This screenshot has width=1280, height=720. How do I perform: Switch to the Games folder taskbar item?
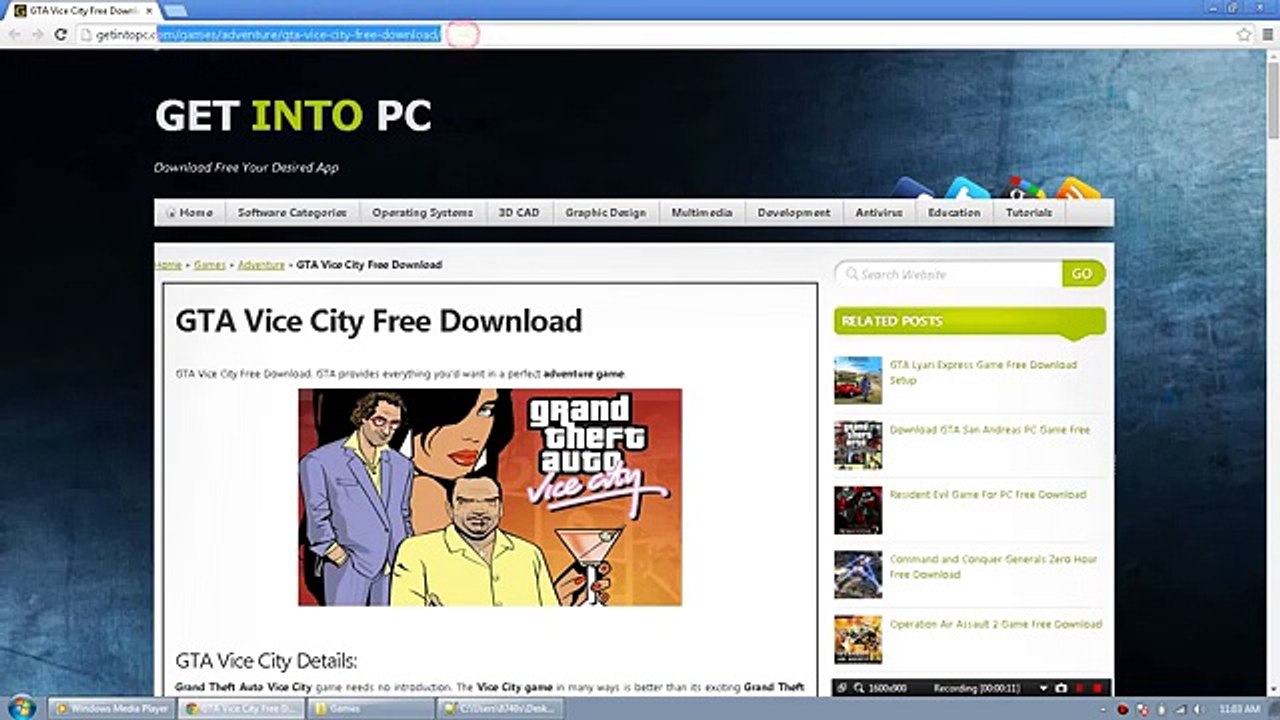pyautogui.click(x=371, y=709)
